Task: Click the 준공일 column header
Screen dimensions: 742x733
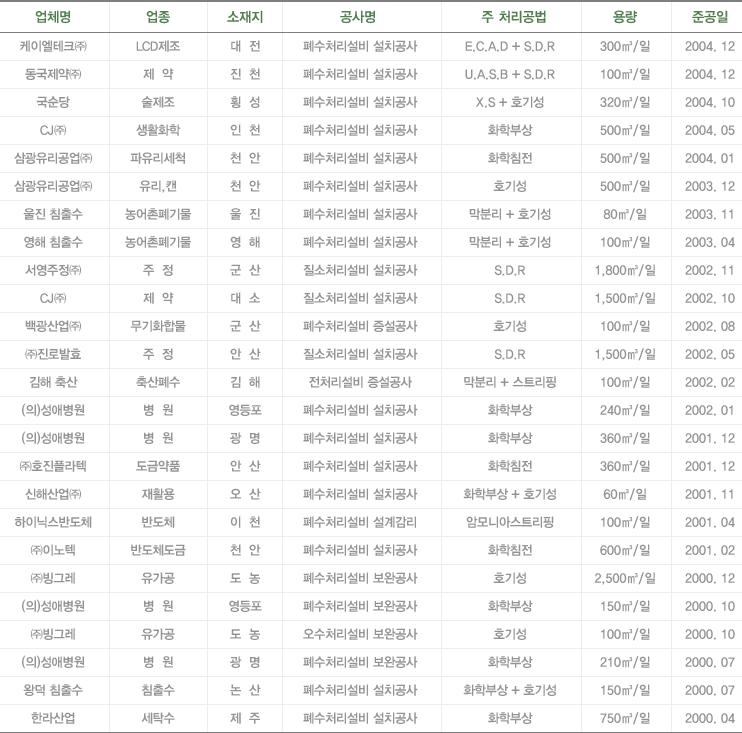Action: [x=709, y=17]
